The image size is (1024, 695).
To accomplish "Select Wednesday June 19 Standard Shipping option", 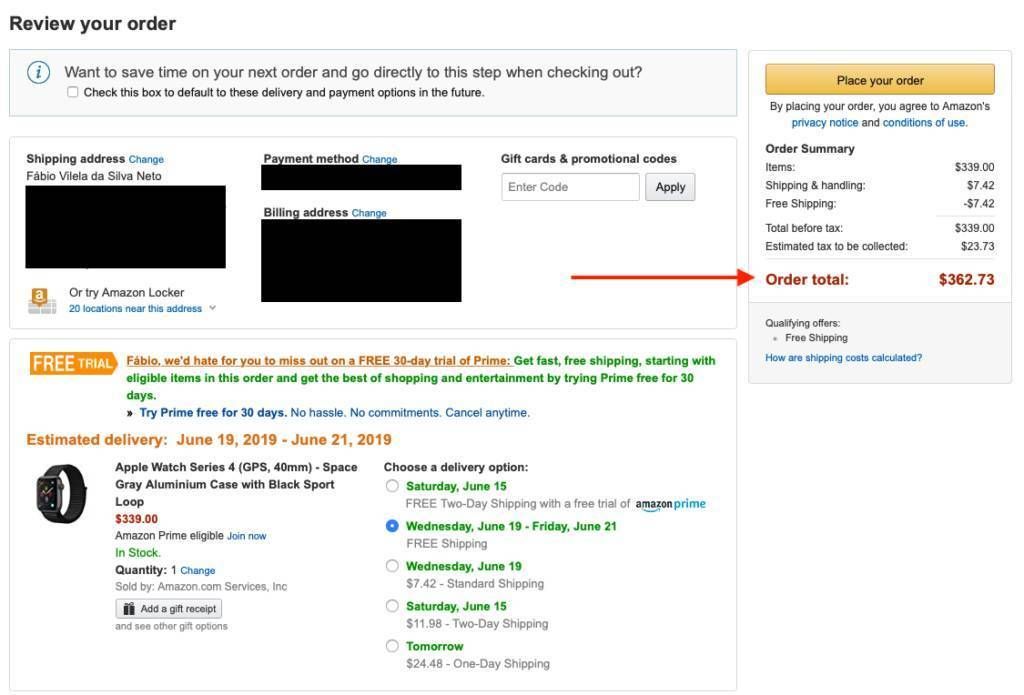I will point(392,566).
